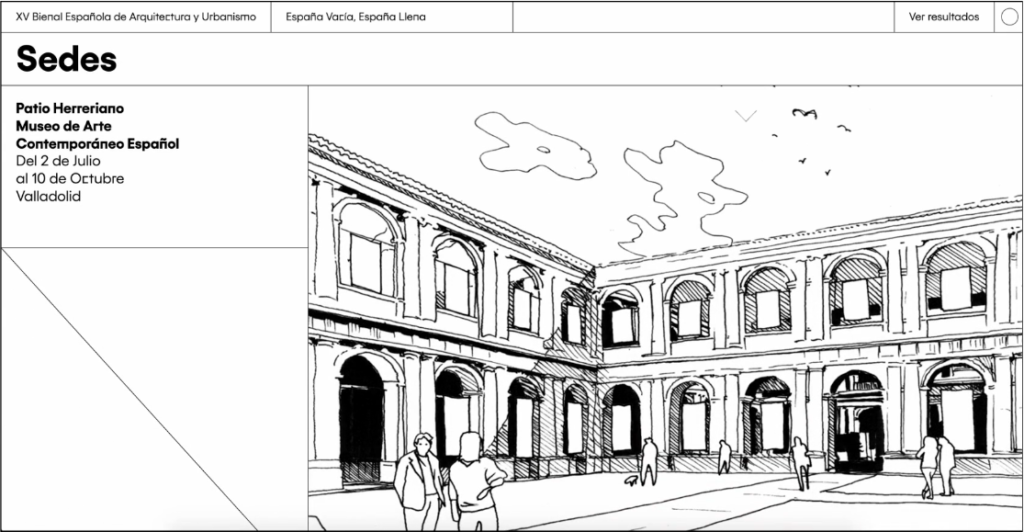Viewport: 1024px width, 532px height.
Task: Select the Patio Herreriano venue title
Action: pos(97,126)
